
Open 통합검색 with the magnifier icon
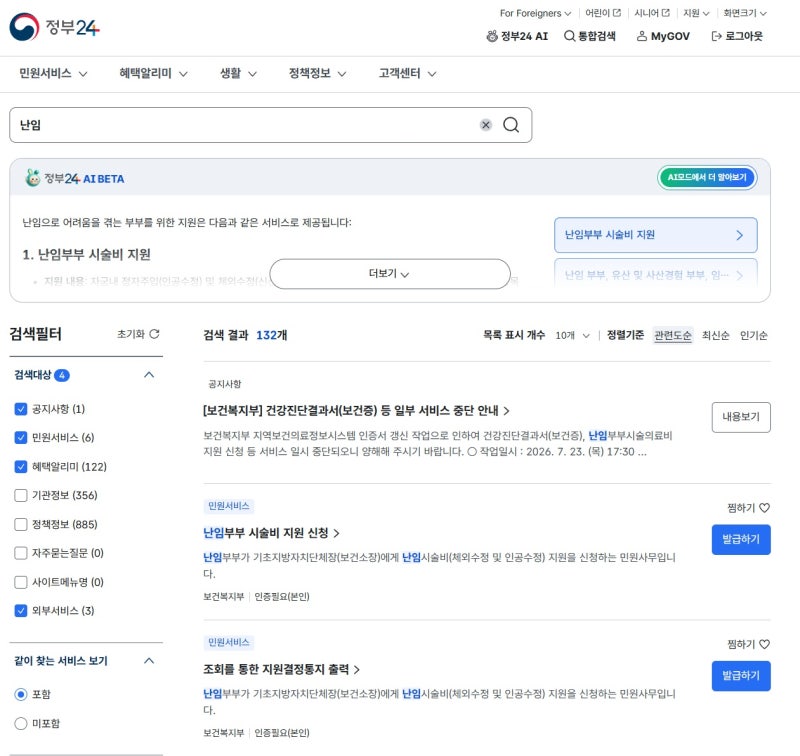[590, 36]
